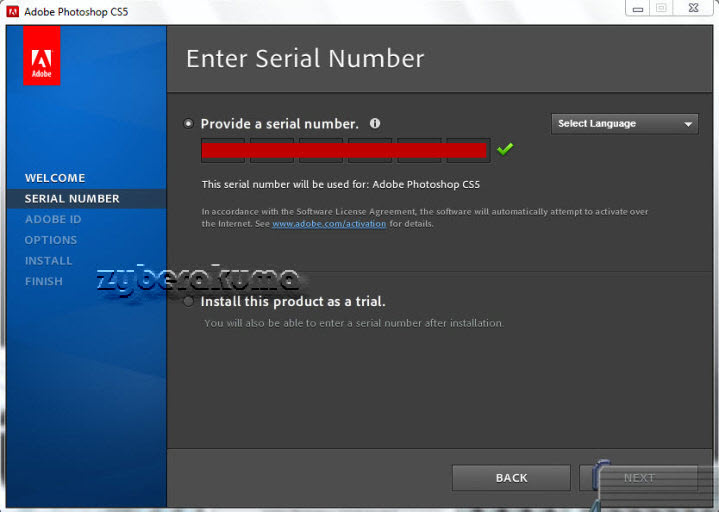This screenshot has height=512, width=719.
Task: Click the first serial number field
Action: click(x=223, y=150)
